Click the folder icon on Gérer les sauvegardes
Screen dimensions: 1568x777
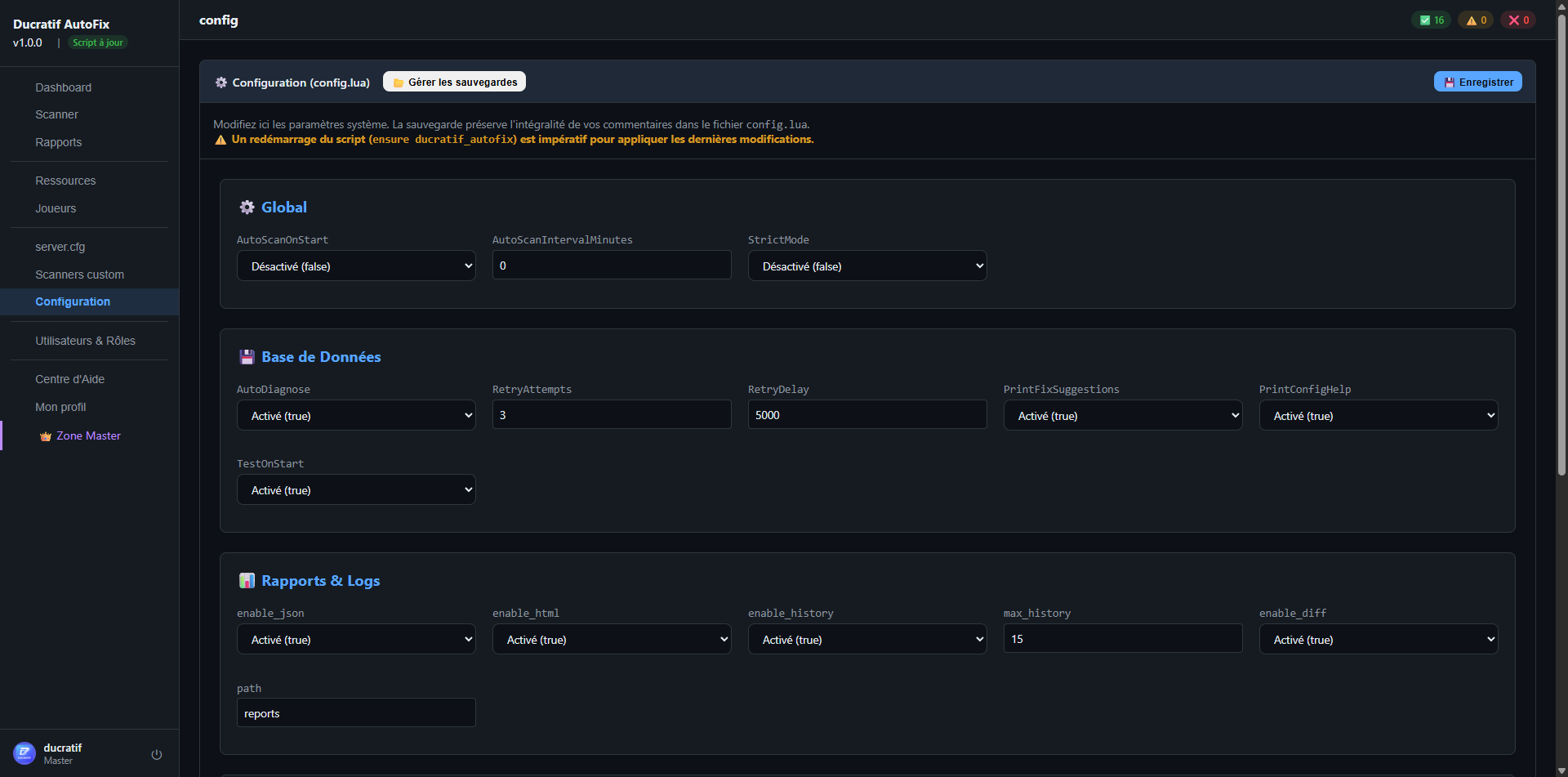tap(398, 82)
